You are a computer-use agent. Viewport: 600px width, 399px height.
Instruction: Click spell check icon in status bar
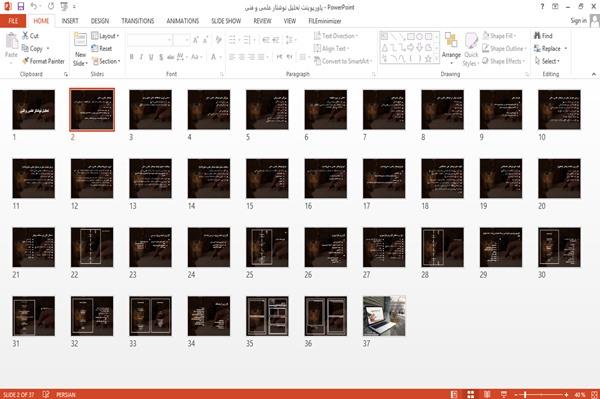46,394
